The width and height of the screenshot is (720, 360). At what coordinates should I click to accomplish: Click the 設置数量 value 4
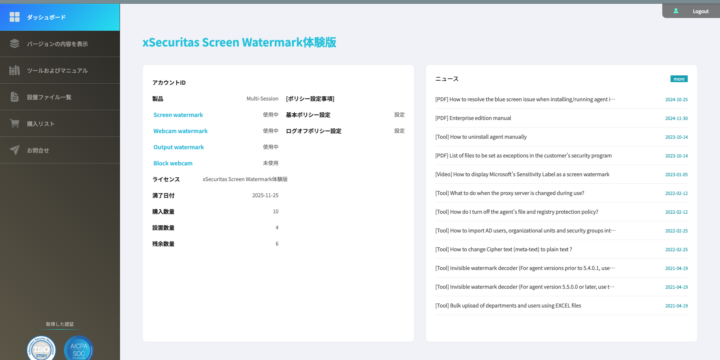(x=277, y=228)
